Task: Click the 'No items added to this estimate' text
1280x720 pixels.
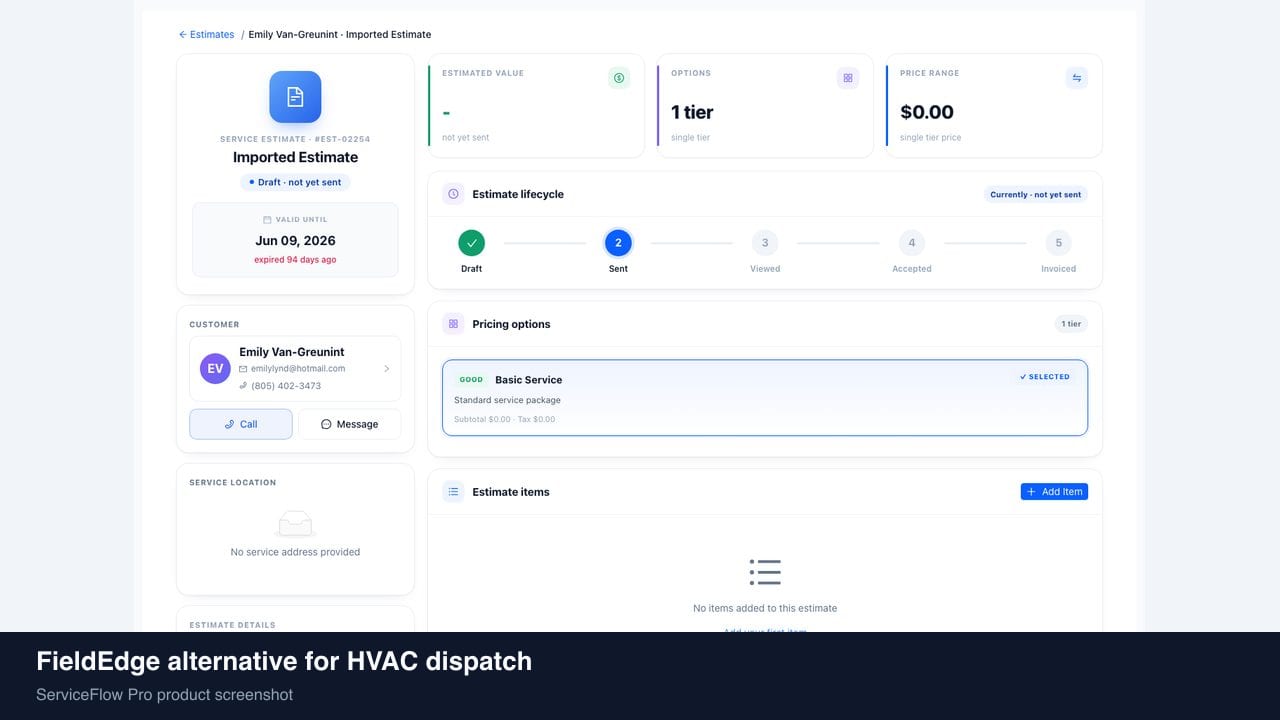Action: [x=765, y=608]
